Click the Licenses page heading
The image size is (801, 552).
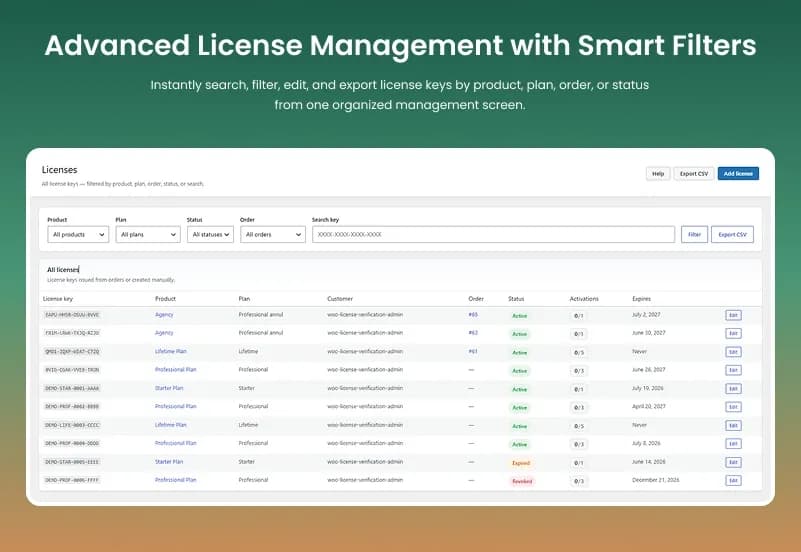point(60,170)
